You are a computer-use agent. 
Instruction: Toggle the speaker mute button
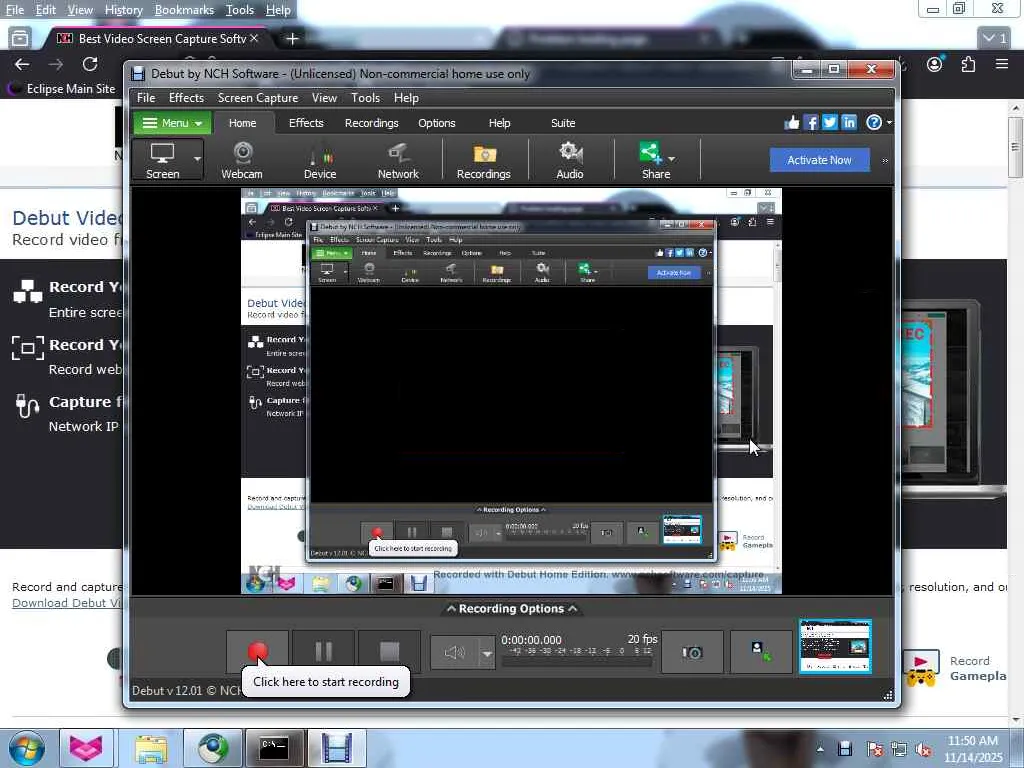(455, 652)
